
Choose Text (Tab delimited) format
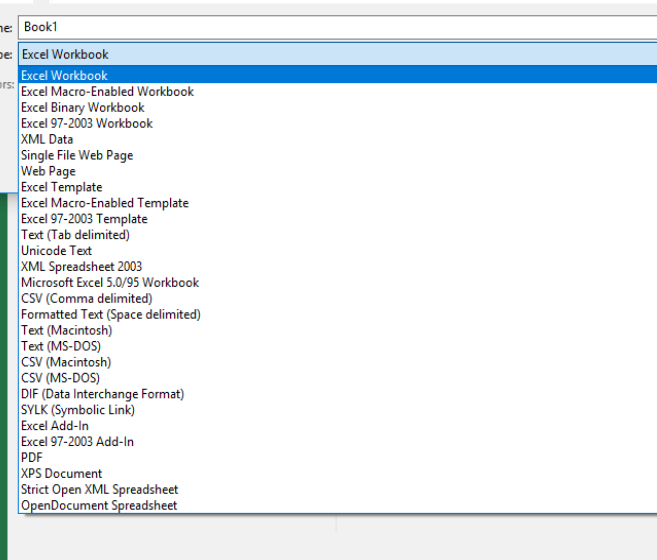point(338,235)
